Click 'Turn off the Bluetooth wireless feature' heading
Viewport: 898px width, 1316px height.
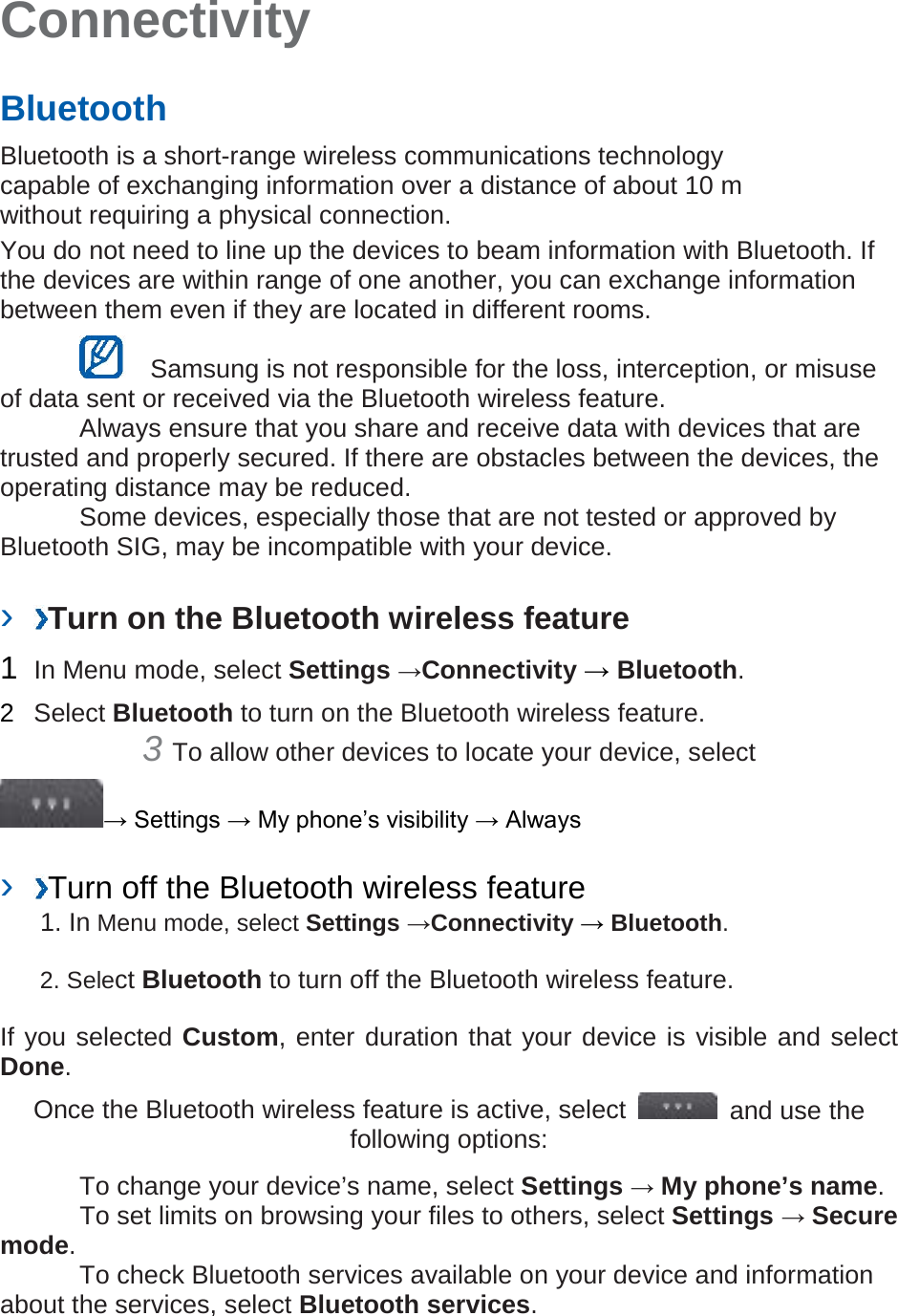(x=317, y=888)
